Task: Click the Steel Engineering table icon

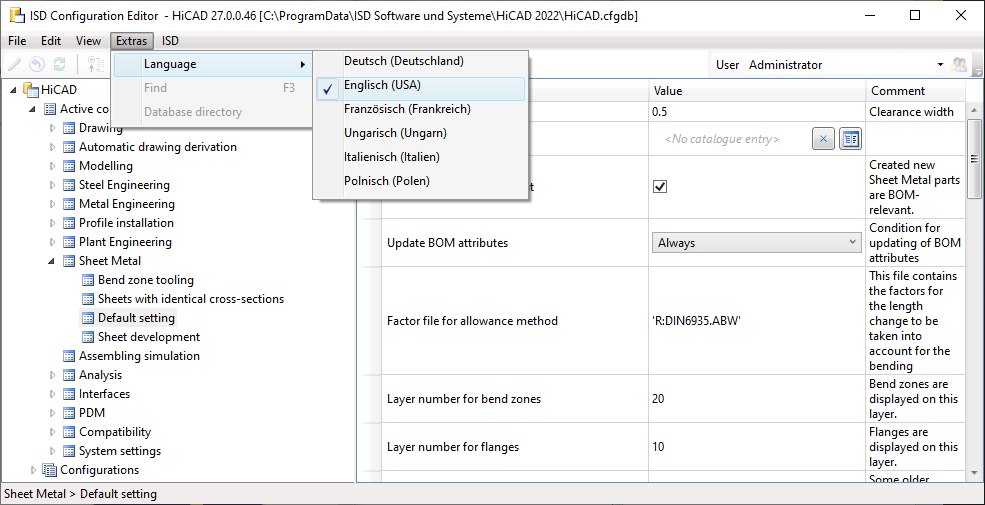Action: point(69,185)
